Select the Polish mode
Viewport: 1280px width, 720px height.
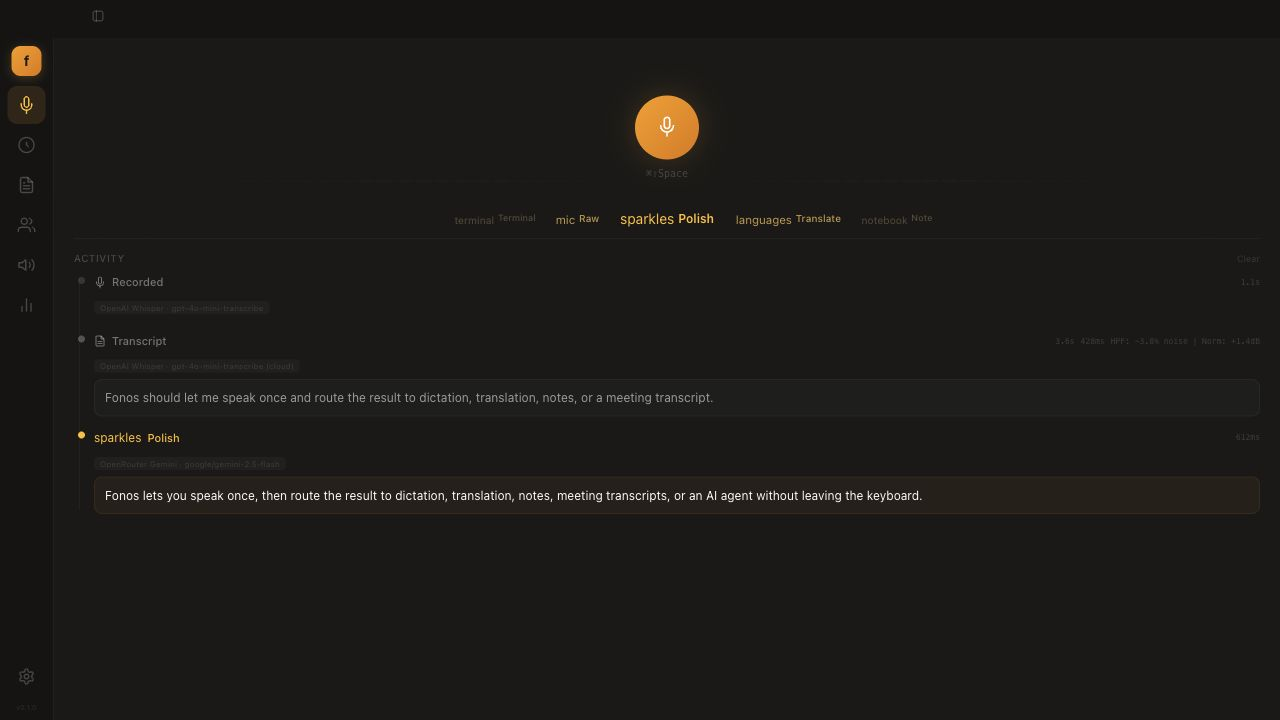point(667,219)
